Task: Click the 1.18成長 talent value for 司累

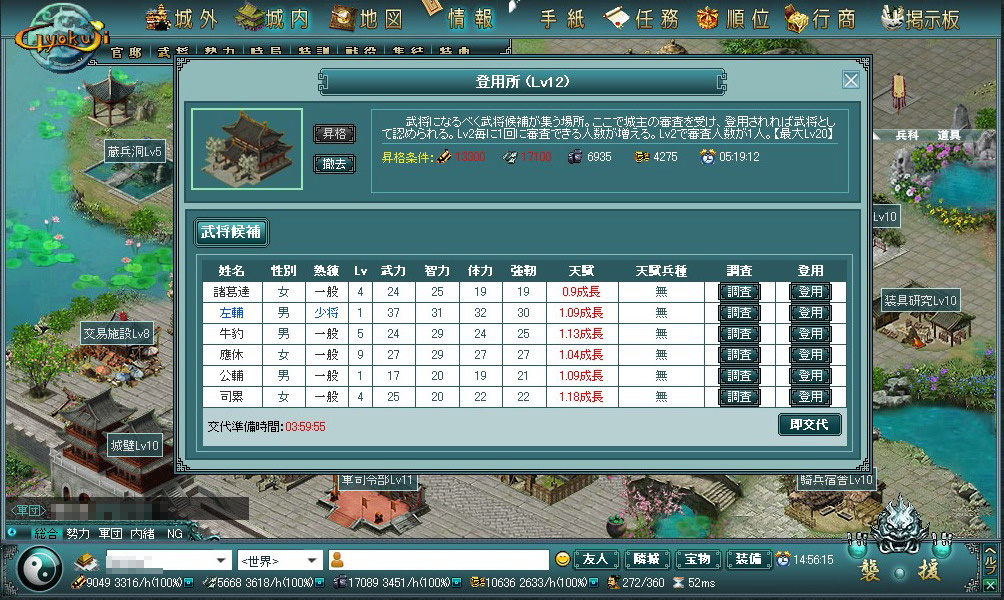Action: [x=581, y=397]
